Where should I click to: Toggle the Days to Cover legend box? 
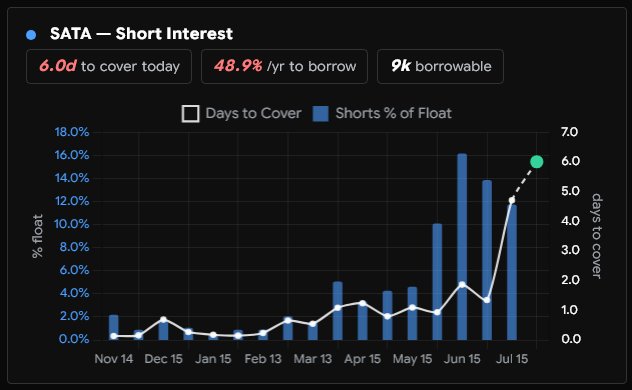click(x=190, y=114)
